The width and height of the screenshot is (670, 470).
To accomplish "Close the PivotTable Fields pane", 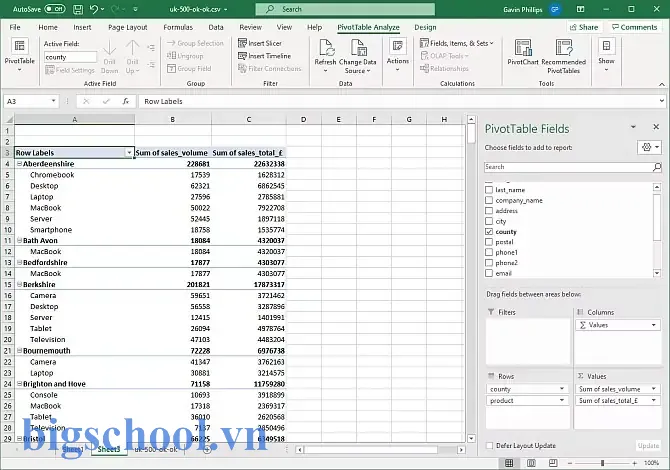I will tap(656, 127).
